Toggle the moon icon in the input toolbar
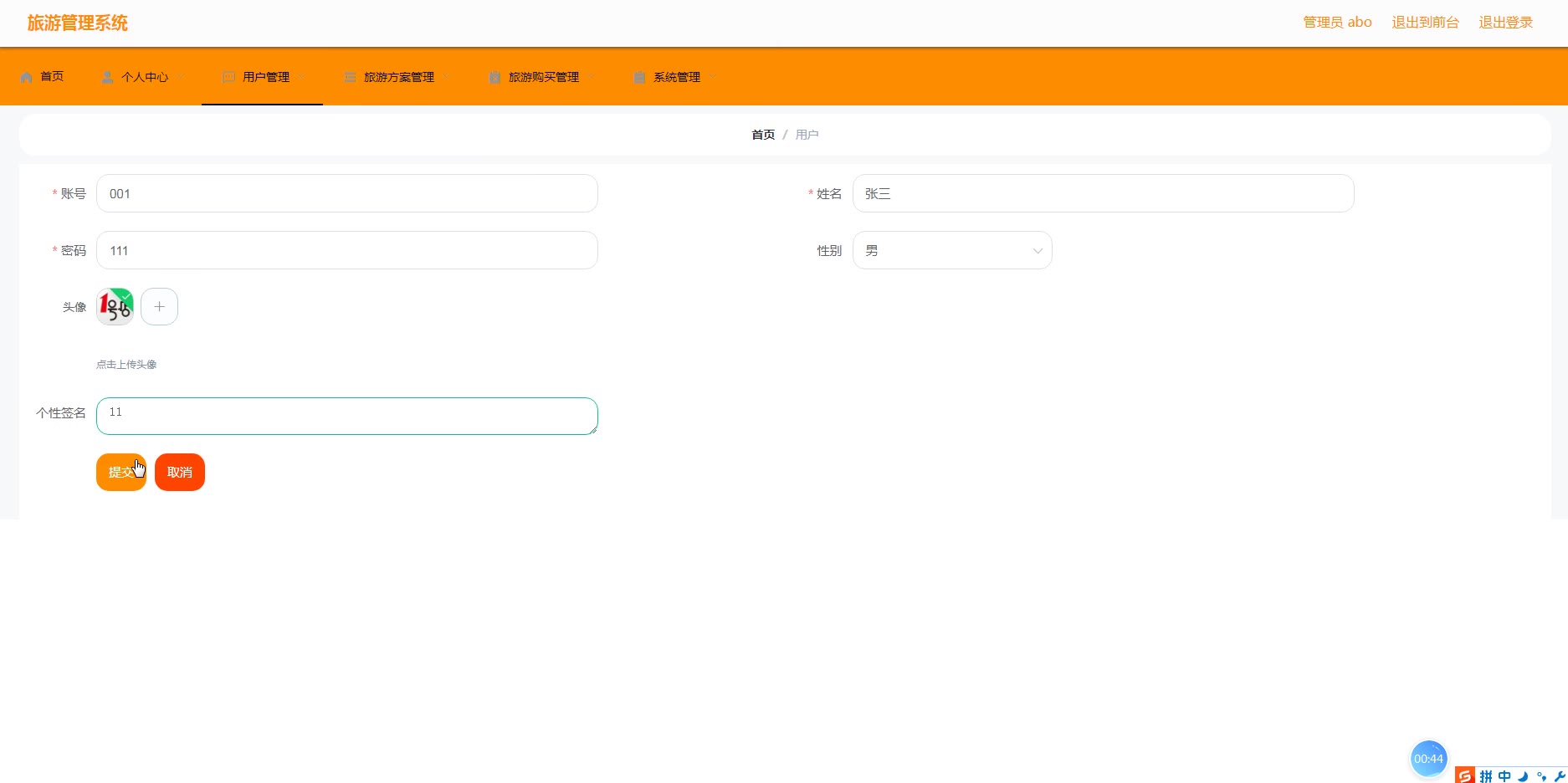The image size is (1568, 783). 1523,776
